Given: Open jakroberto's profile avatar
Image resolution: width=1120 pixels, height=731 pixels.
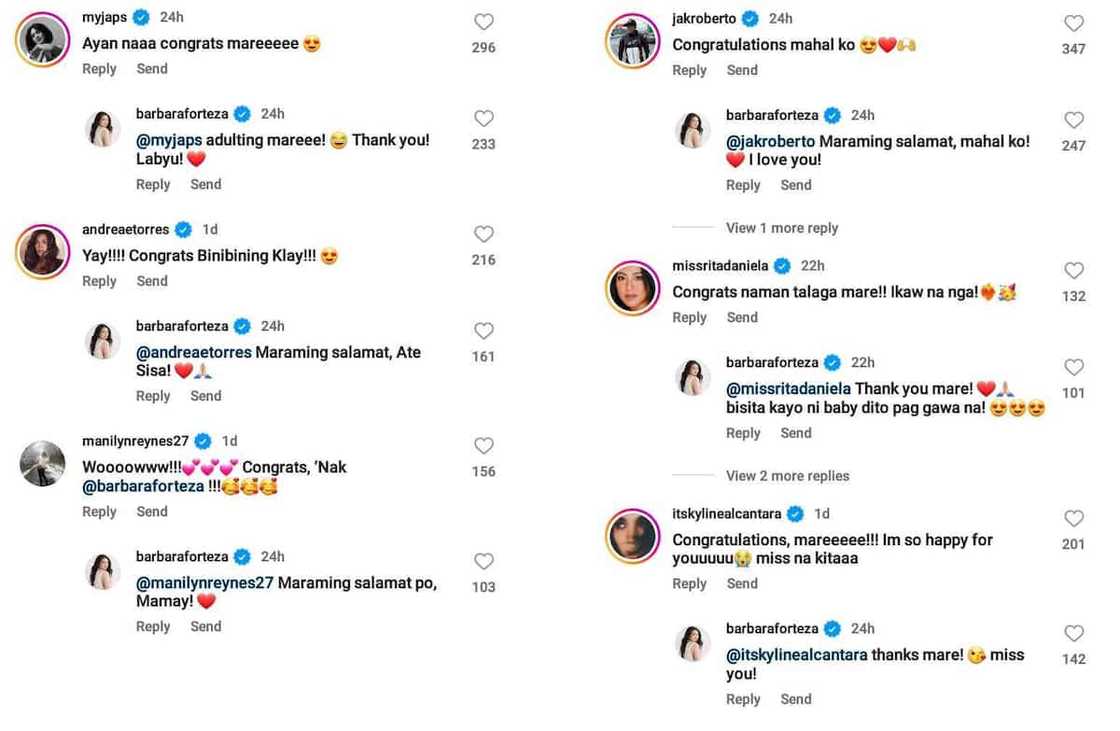Looking at the screenshot, I should 632,41.
